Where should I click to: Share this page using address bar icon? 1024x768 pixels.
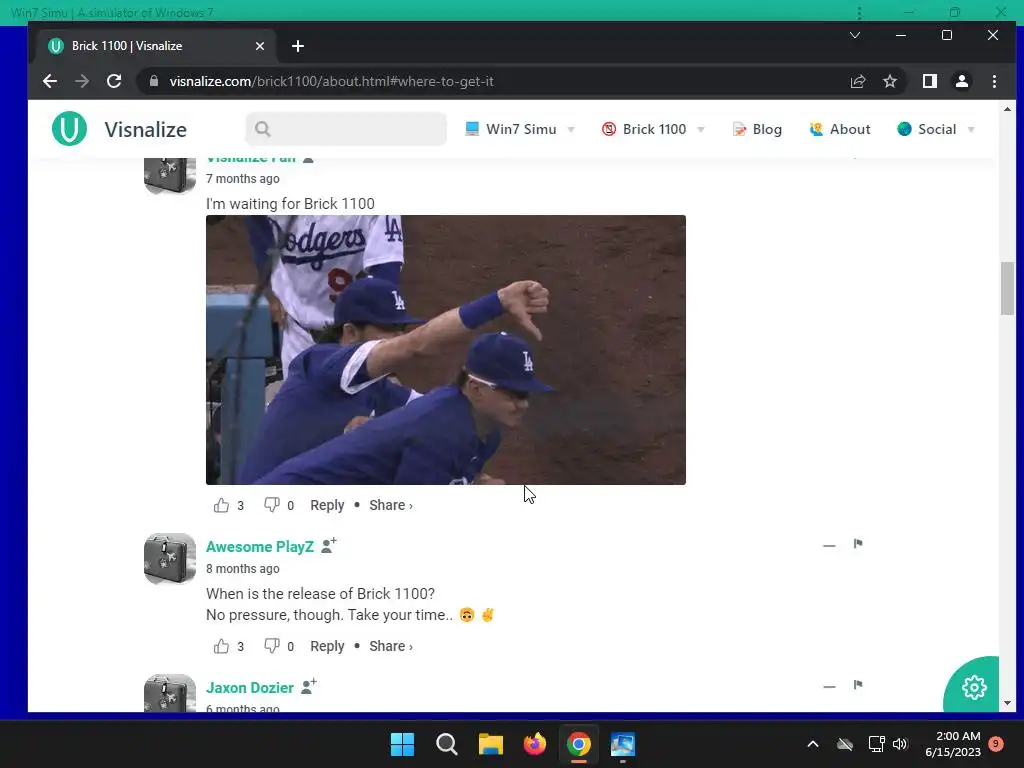[857, 81]
